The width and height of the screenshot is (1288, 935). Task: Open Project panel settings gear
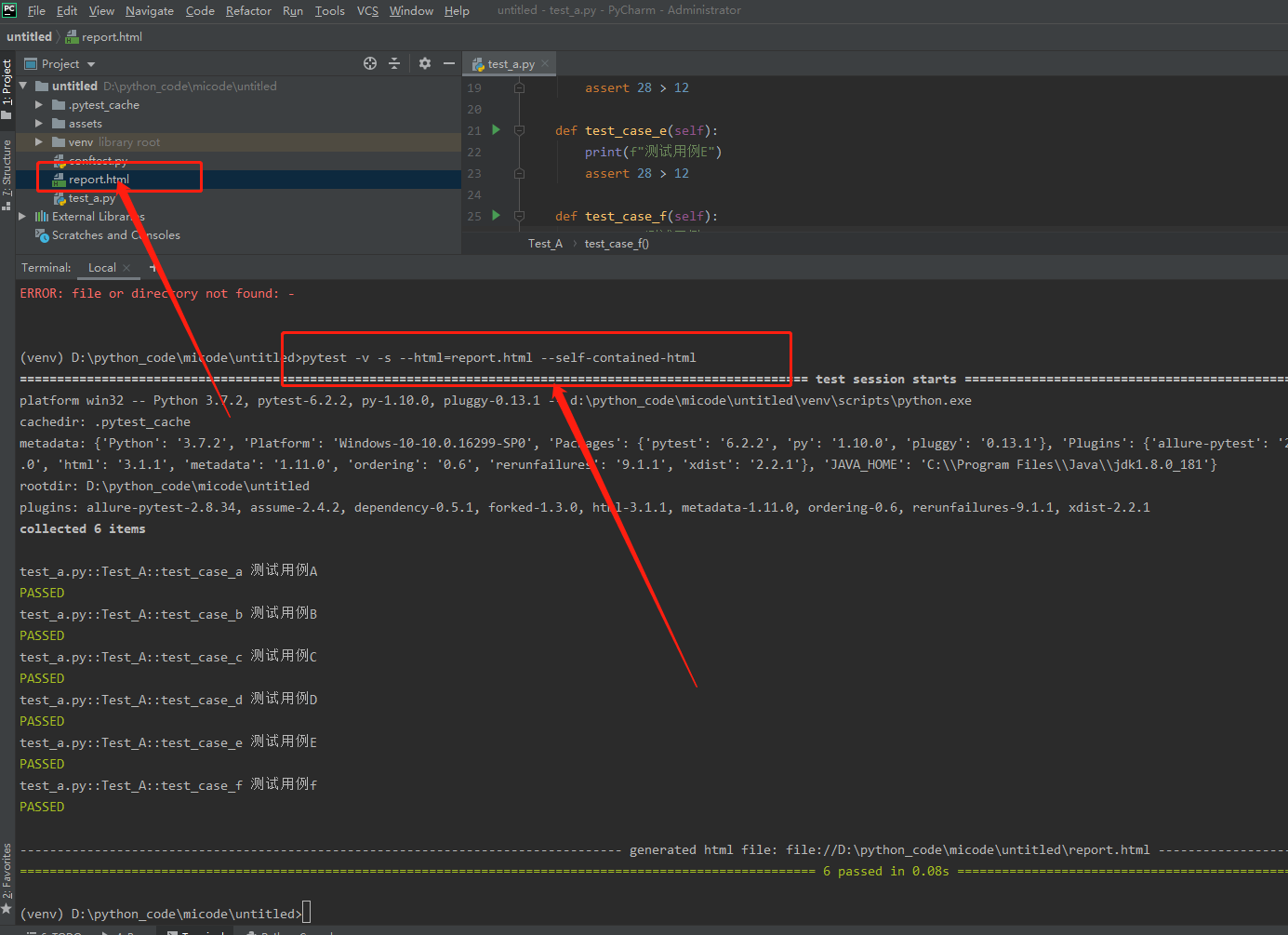click(x=425, y=63)
